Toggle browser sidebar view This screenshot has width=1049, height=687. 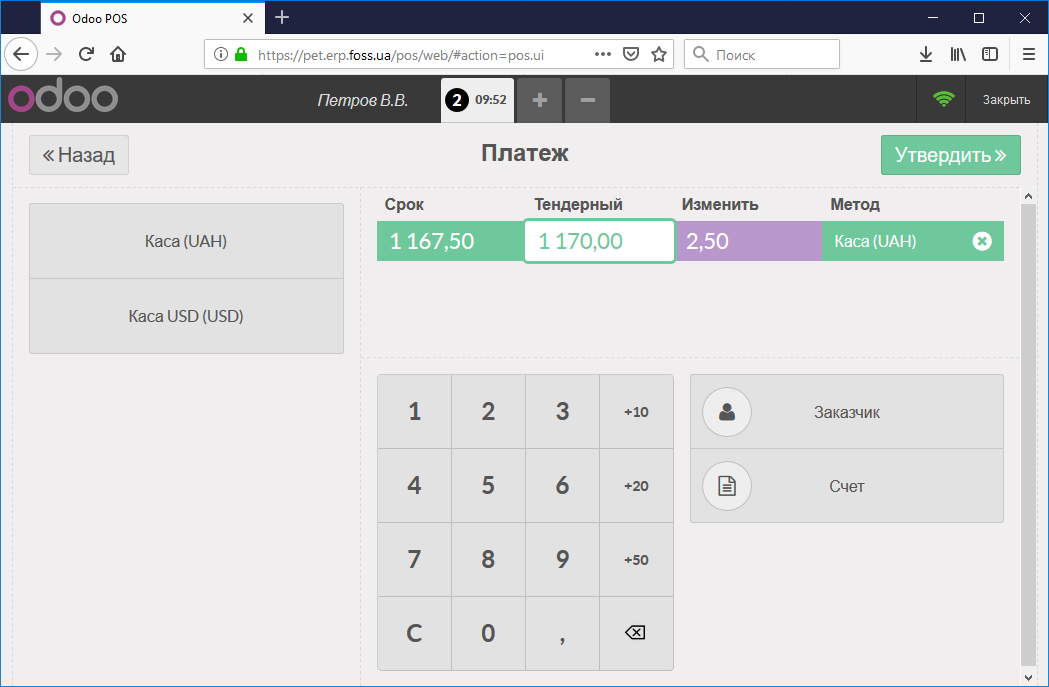(990, 54)
